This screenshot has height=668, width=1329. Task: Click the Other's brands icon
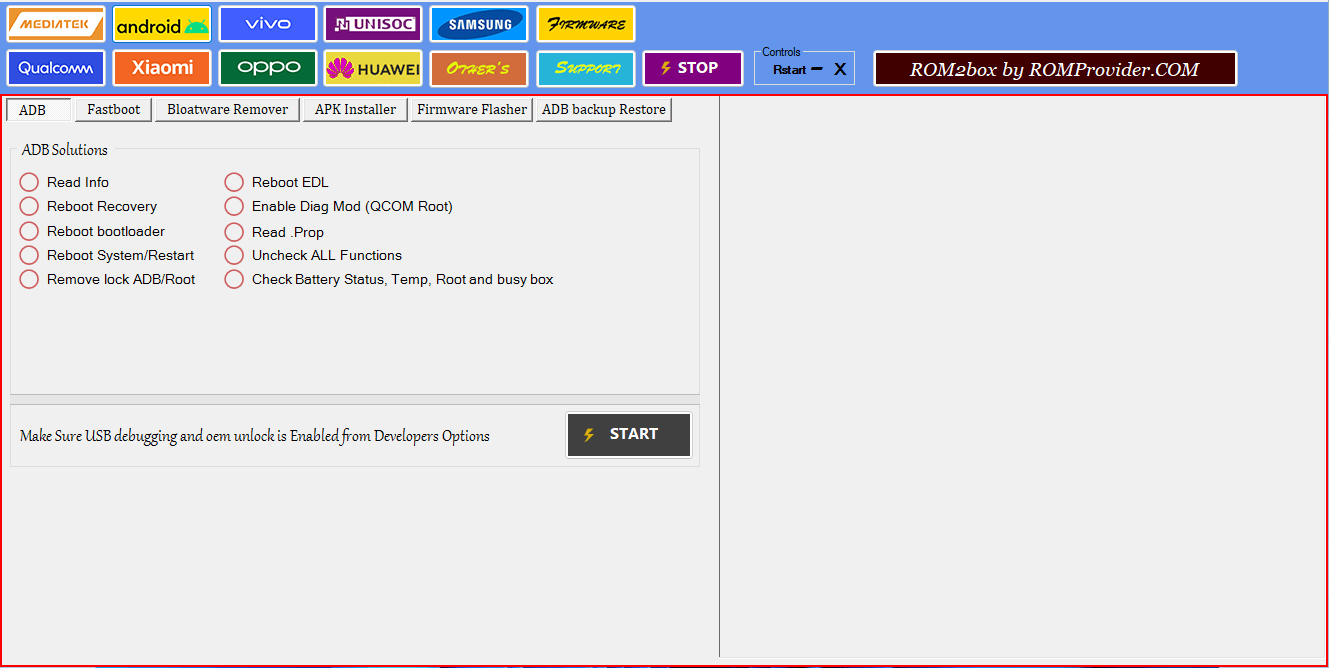pyautogui.click(x=478, y=68)
